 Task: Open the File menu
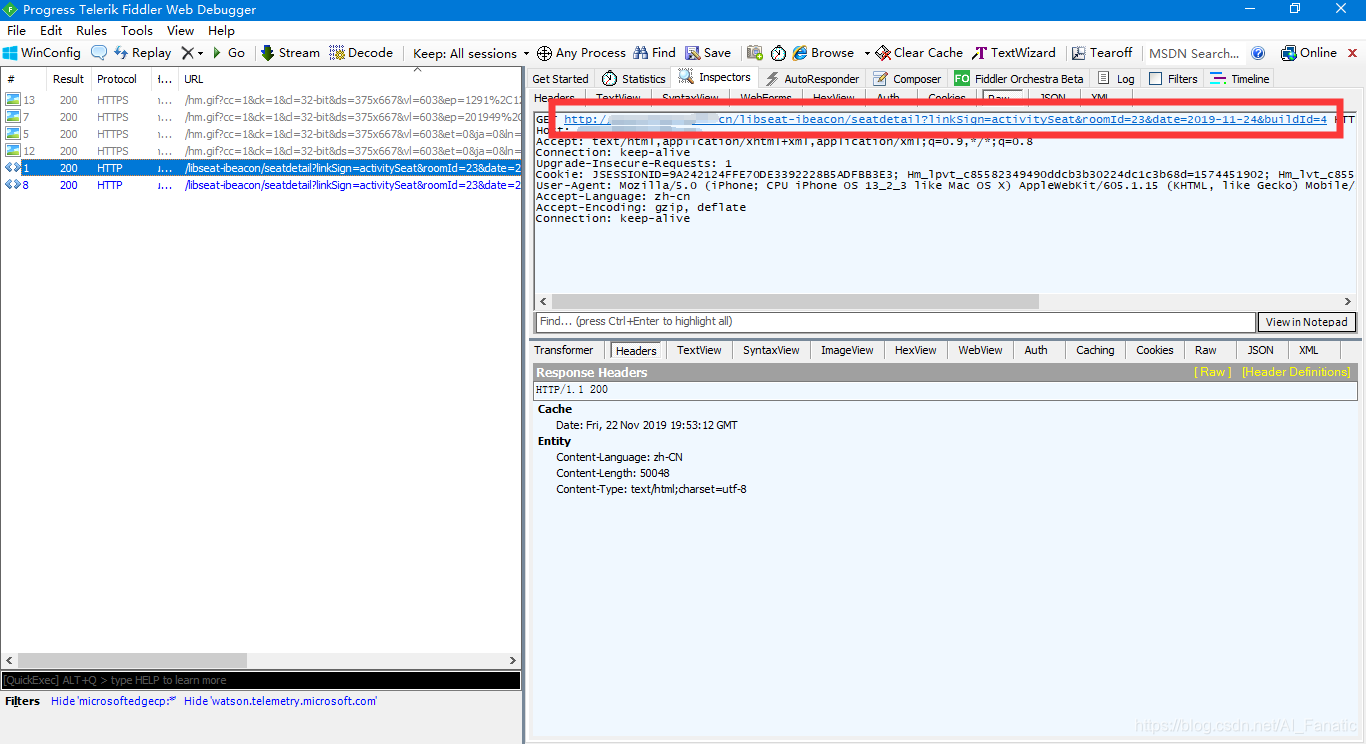click(16, 31)
